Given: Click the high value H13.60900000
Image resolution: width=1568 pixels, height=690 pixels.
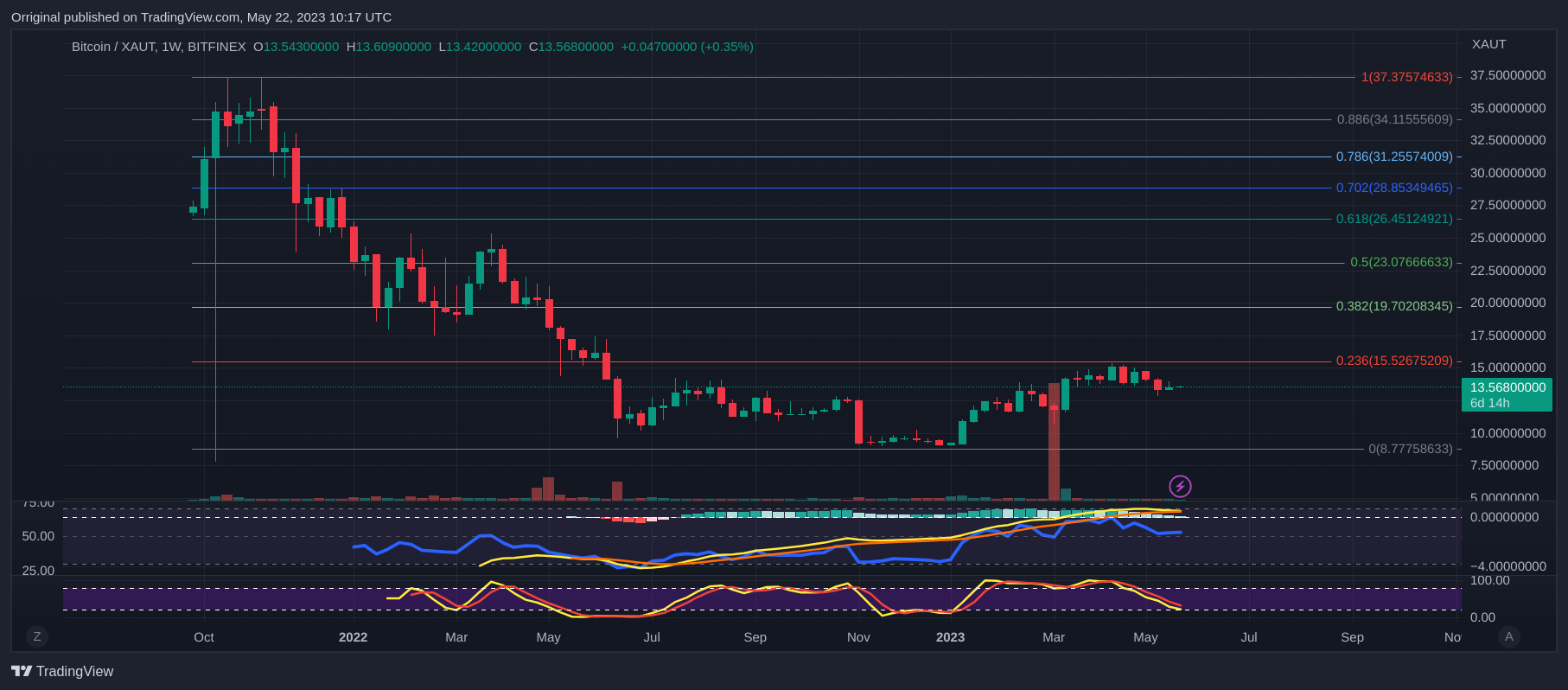Looking at the screenshot, I should (389, 47).
